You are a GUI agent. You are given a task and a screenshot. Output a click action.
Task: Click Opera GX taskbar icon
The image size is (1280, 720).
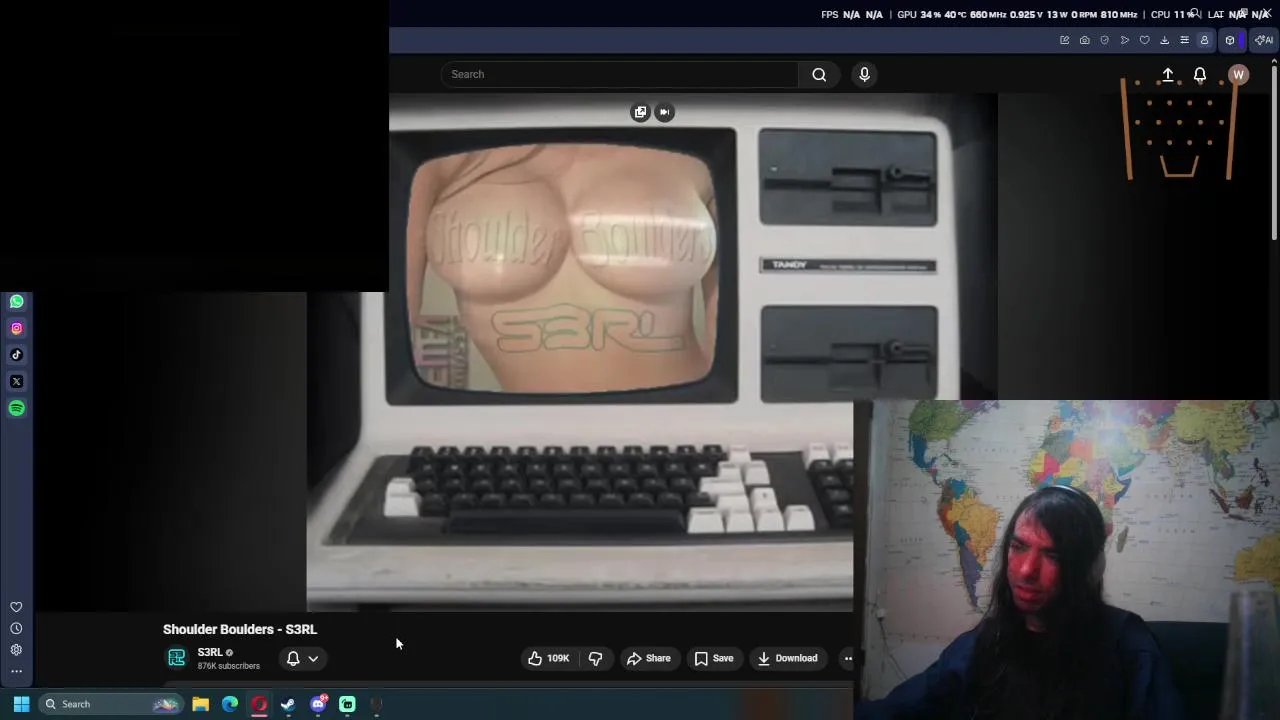pos(259,704)
